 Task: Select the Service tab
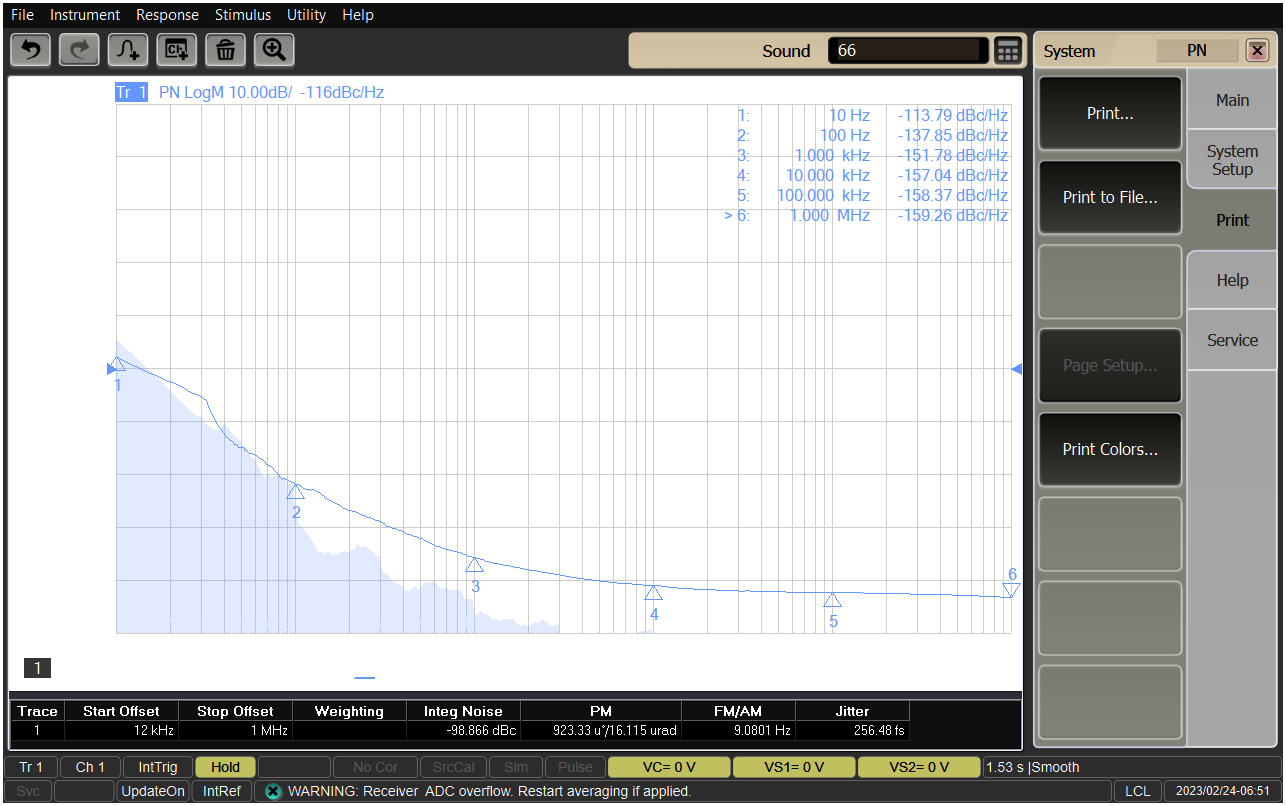[x=1232, y=340]
